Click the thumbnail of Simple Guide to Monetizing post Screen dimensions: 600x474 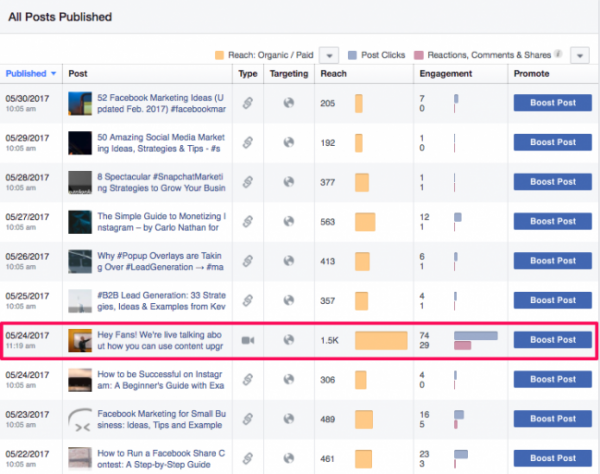(x=80, y=222)
